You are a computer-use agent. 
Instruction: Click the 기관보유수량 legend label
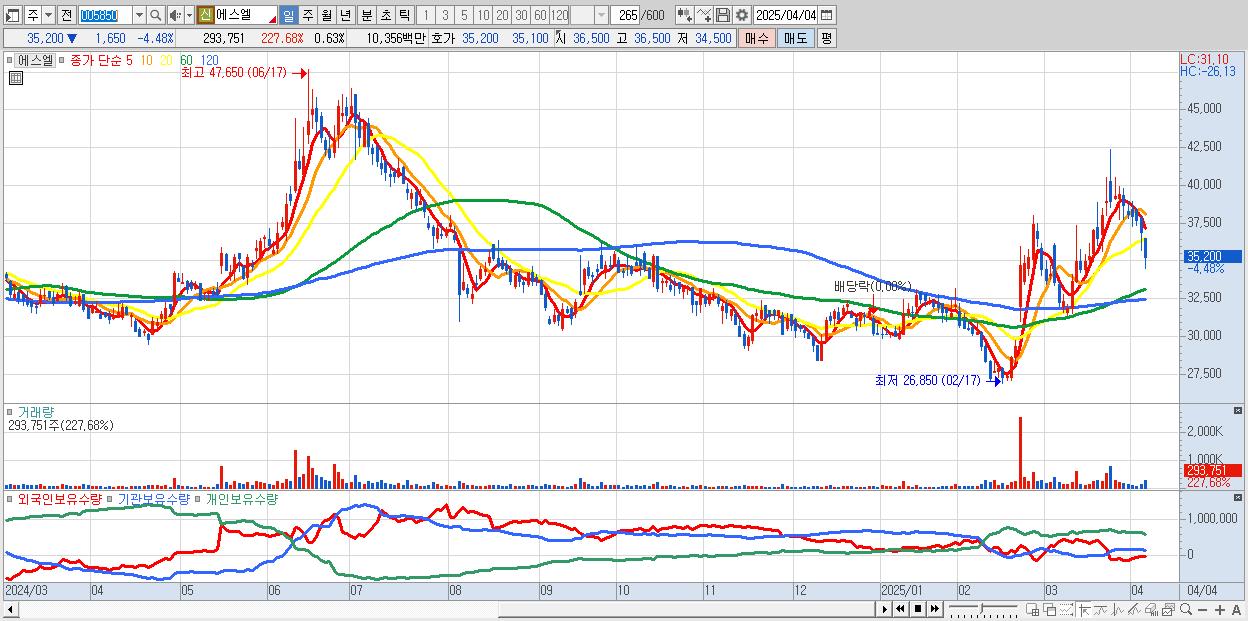pyautogui.click(x=153, y=498)
